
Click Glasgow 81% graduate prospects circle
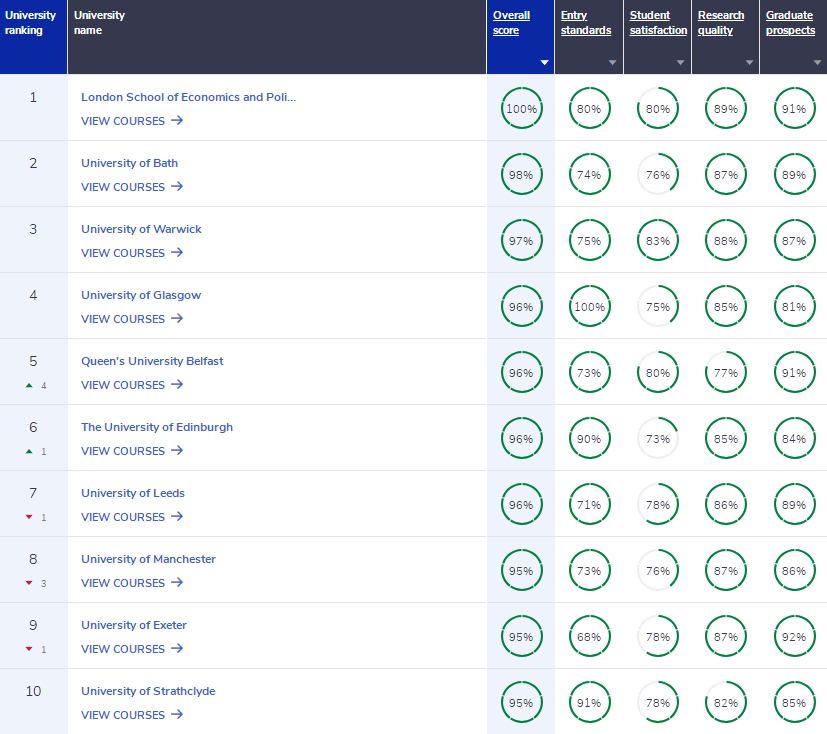click(x=794, y=306)
